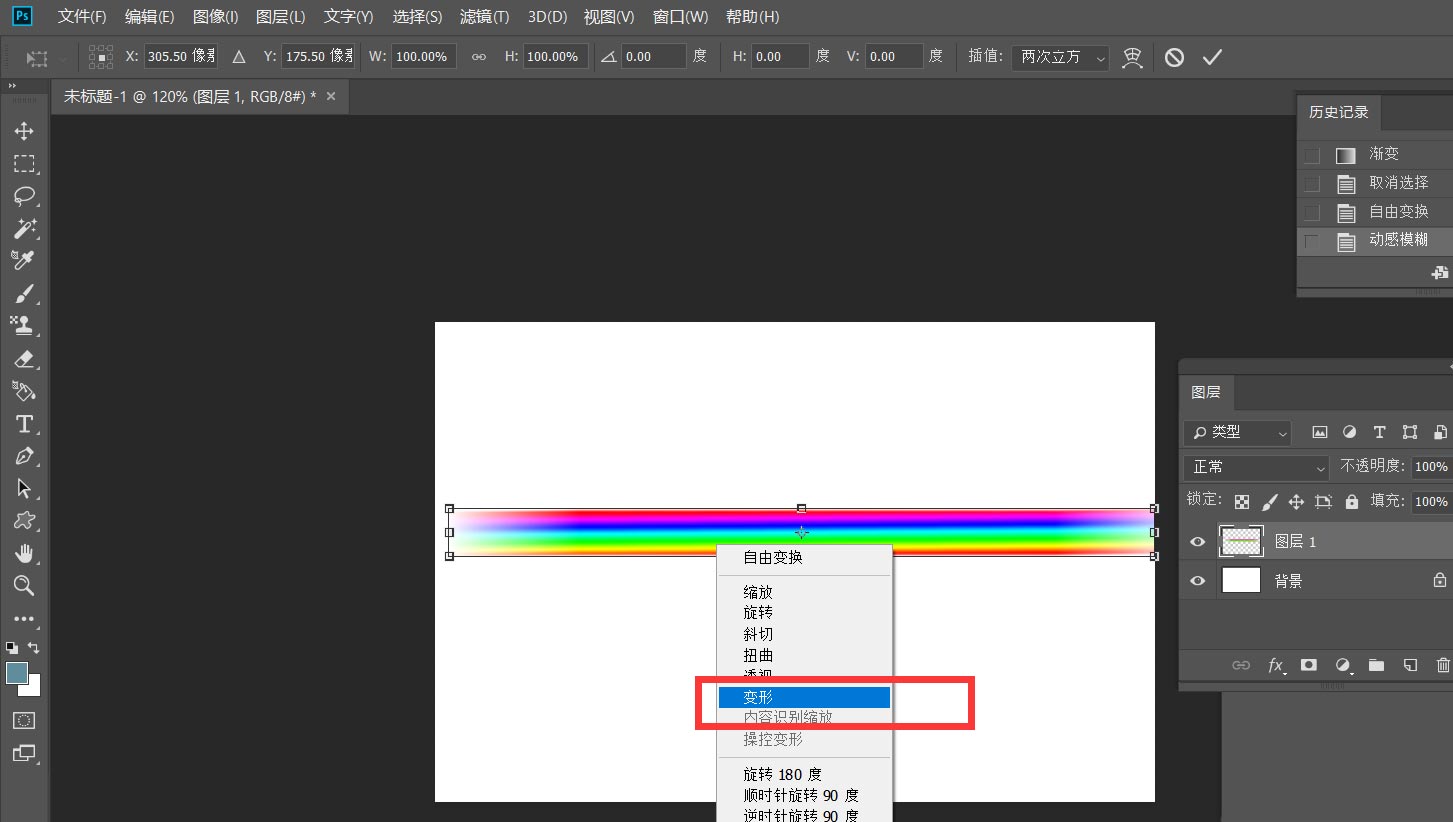Select the Zoom tool
Image resolution: width=1453 pixels, height=822 pixels.
pos(24,586)
